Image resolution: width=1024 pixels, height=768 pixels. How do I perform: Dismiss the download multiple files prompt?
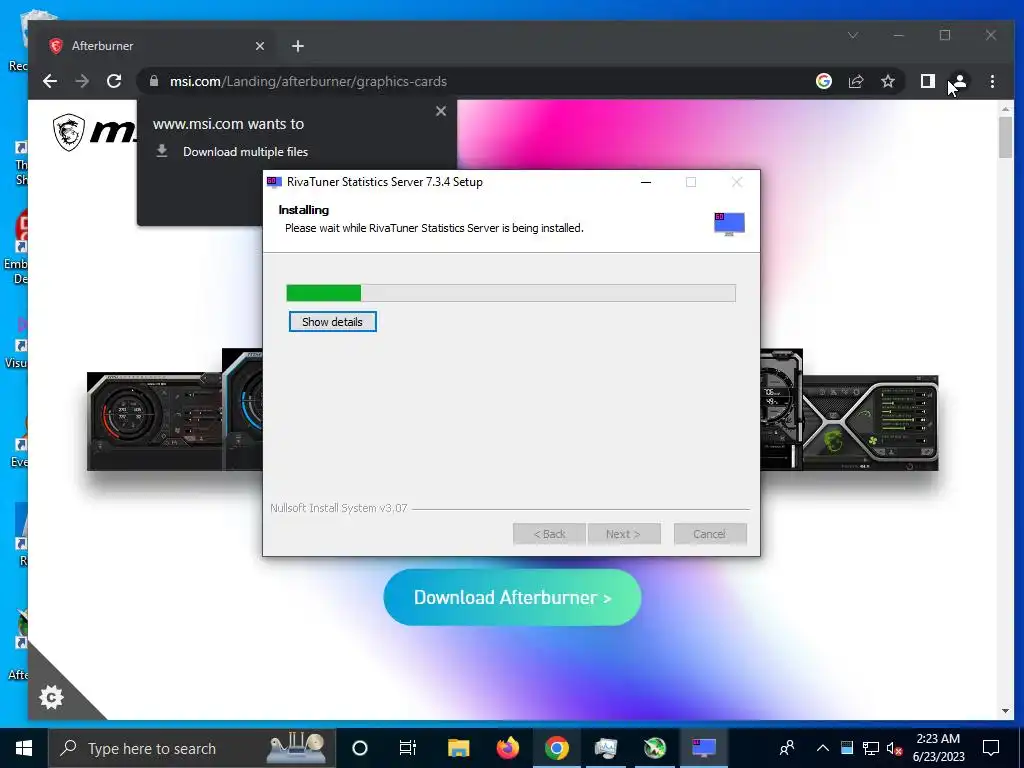(x=441, y=111)
